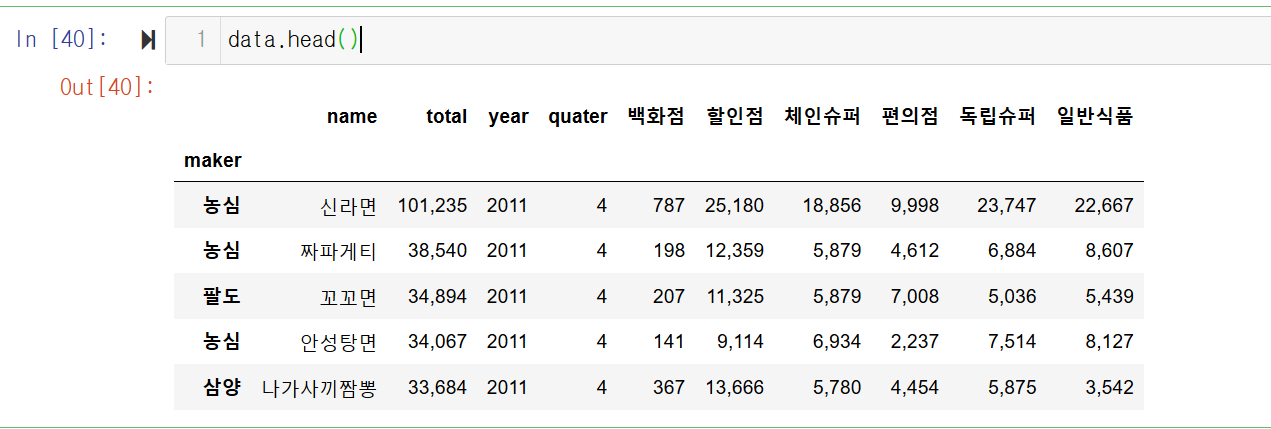Click the 독립슈퍼 value 5,875
The width and height of the screenshot is (1271, 429).
pos(1012,387)
